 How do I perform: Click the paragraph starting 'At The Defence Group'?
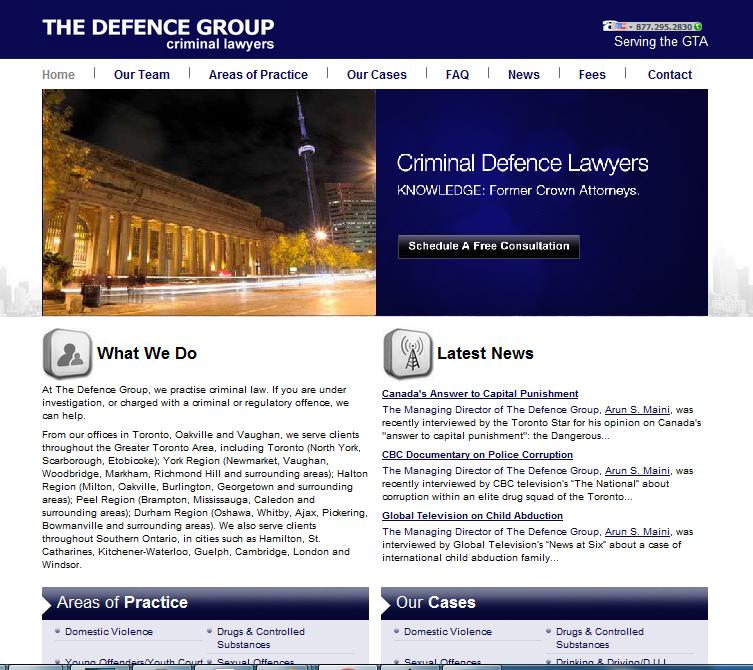coord(195,403)
